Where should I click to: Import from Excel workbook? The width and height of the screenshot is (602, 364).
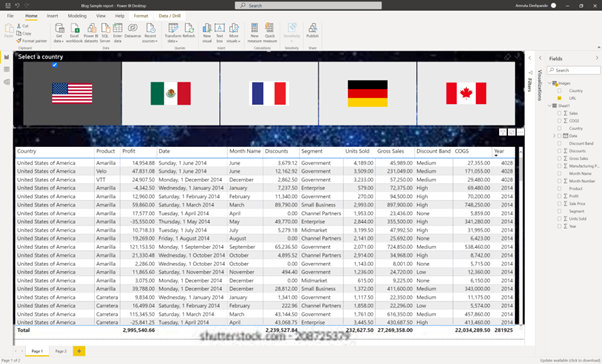pos(74,33)
